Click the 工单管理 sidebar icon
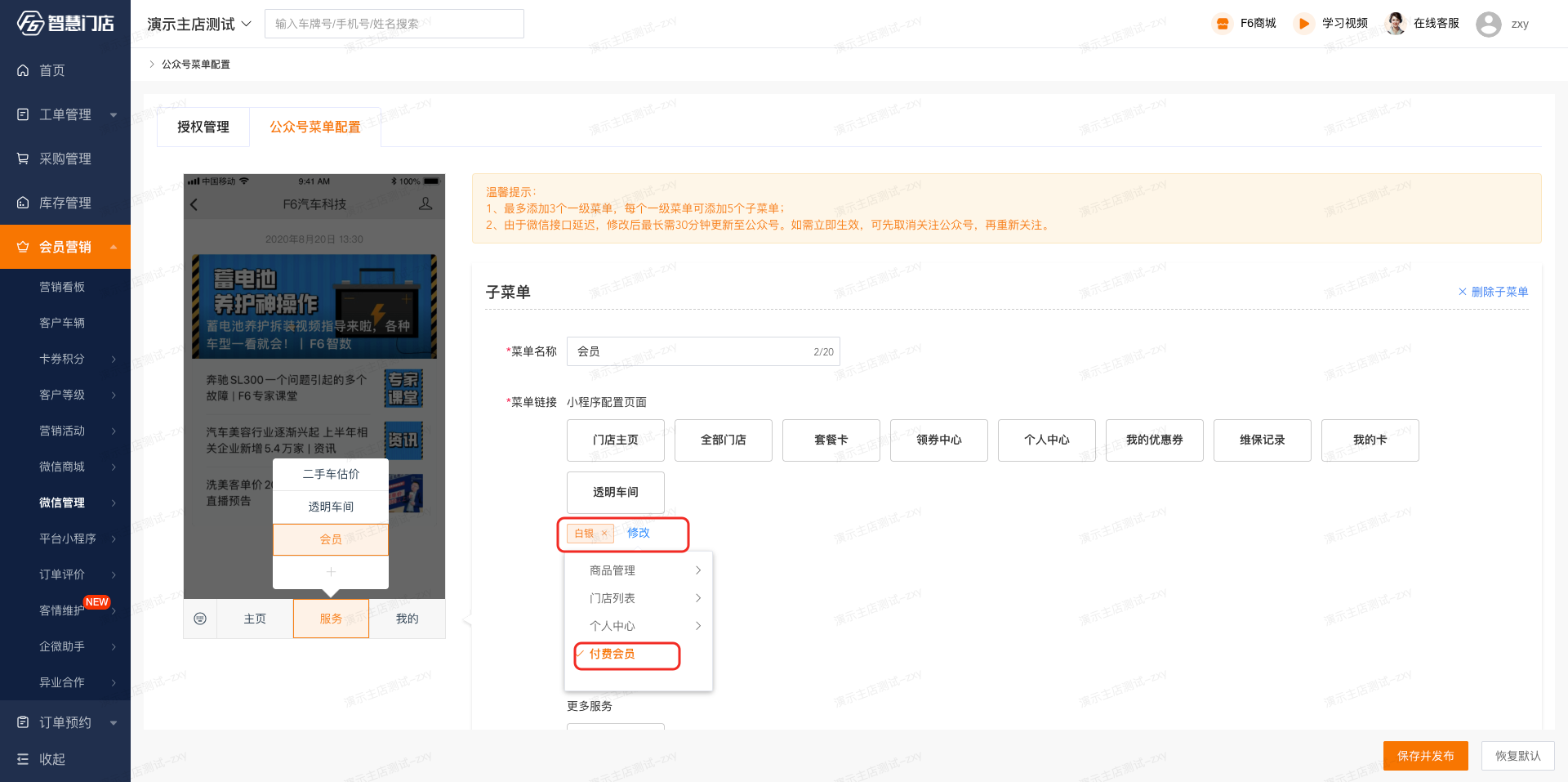 tap(23, 114)
